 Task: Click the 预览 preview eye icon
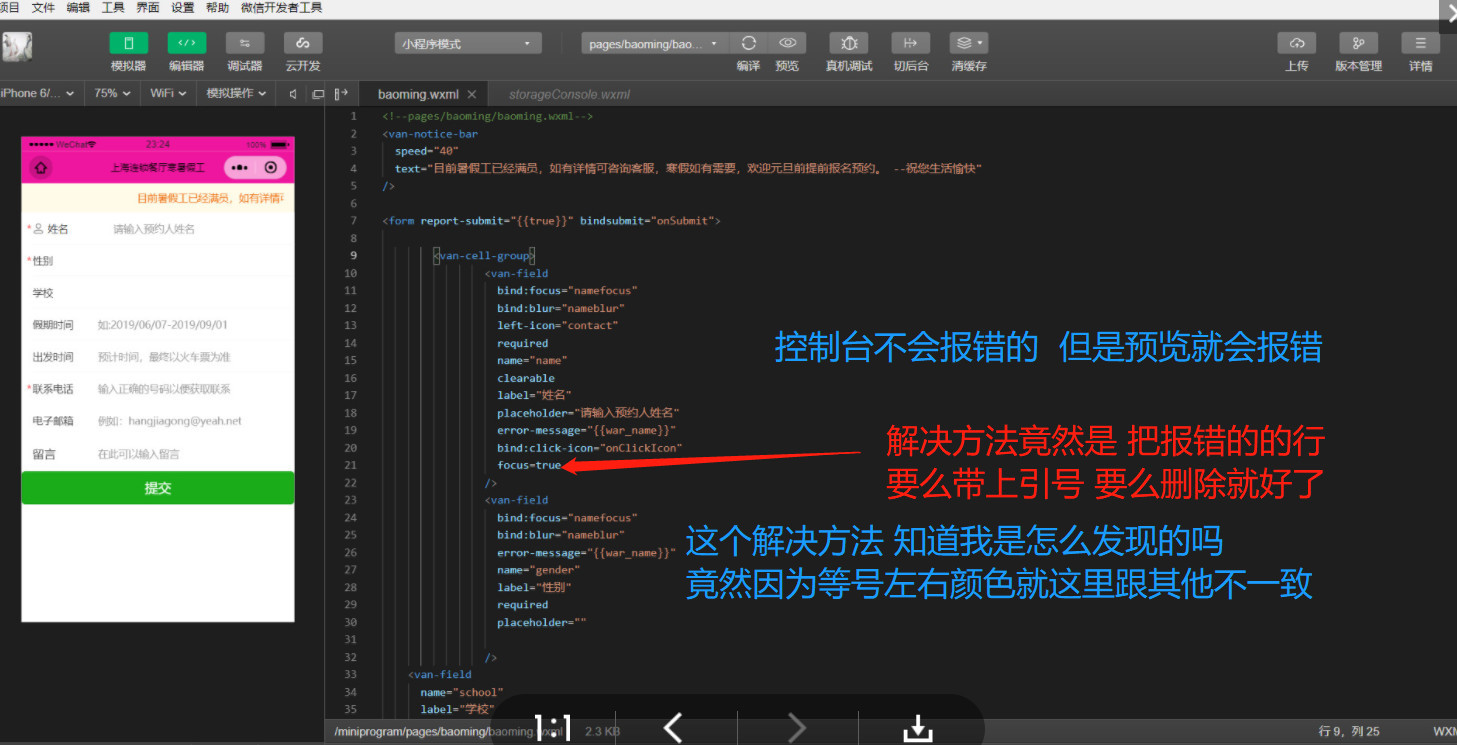coord(787,43)
